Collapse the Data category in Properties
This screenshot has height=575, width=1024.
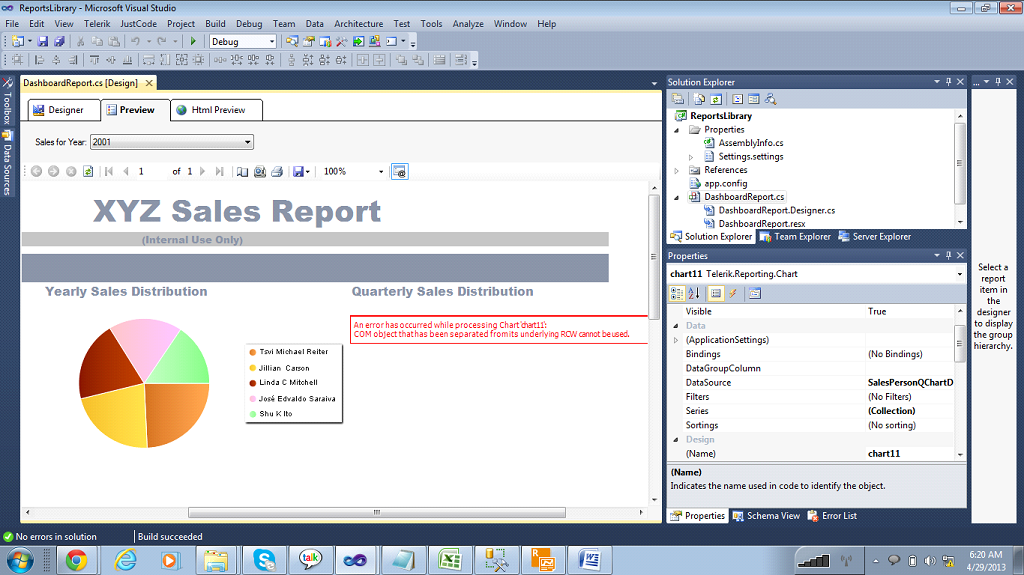pos(676,325)
